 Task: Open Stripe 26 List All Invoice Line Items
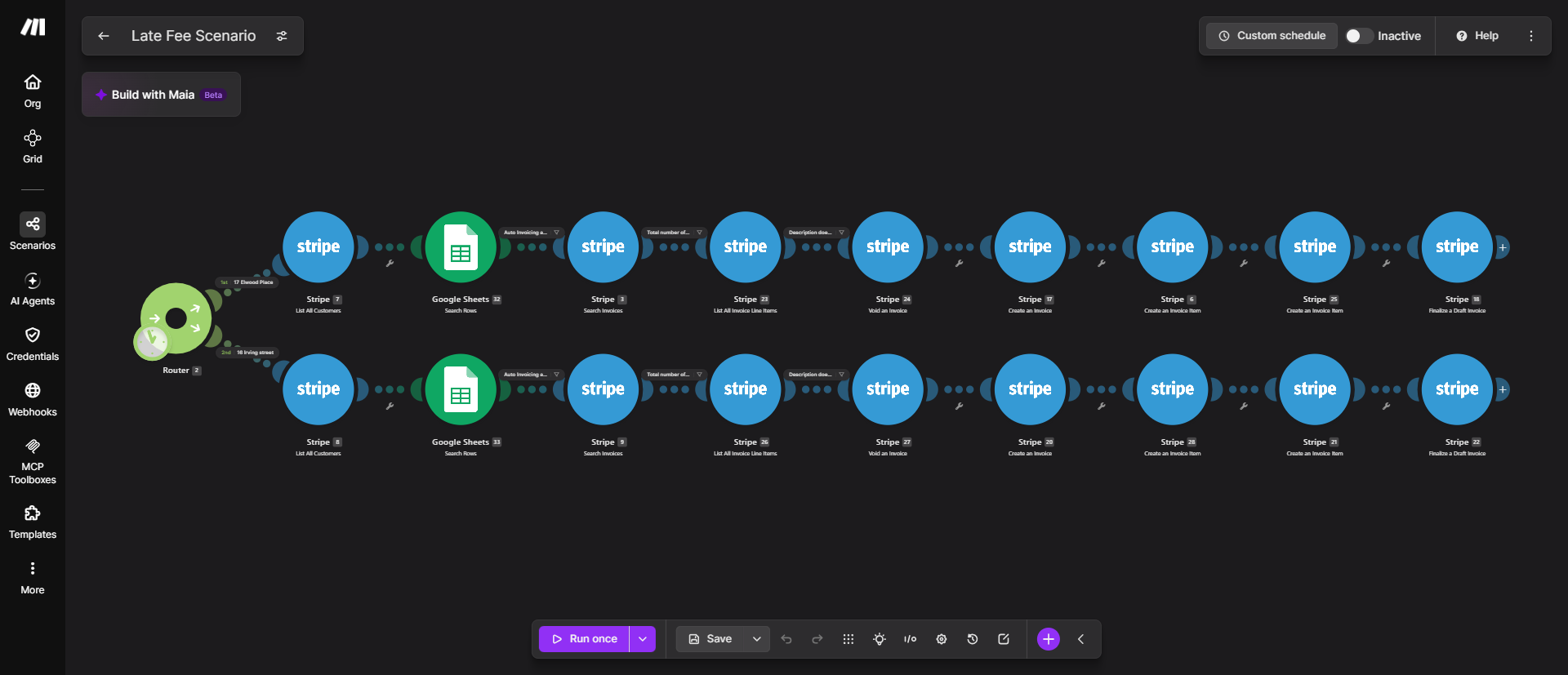click(x=746, y=389)
